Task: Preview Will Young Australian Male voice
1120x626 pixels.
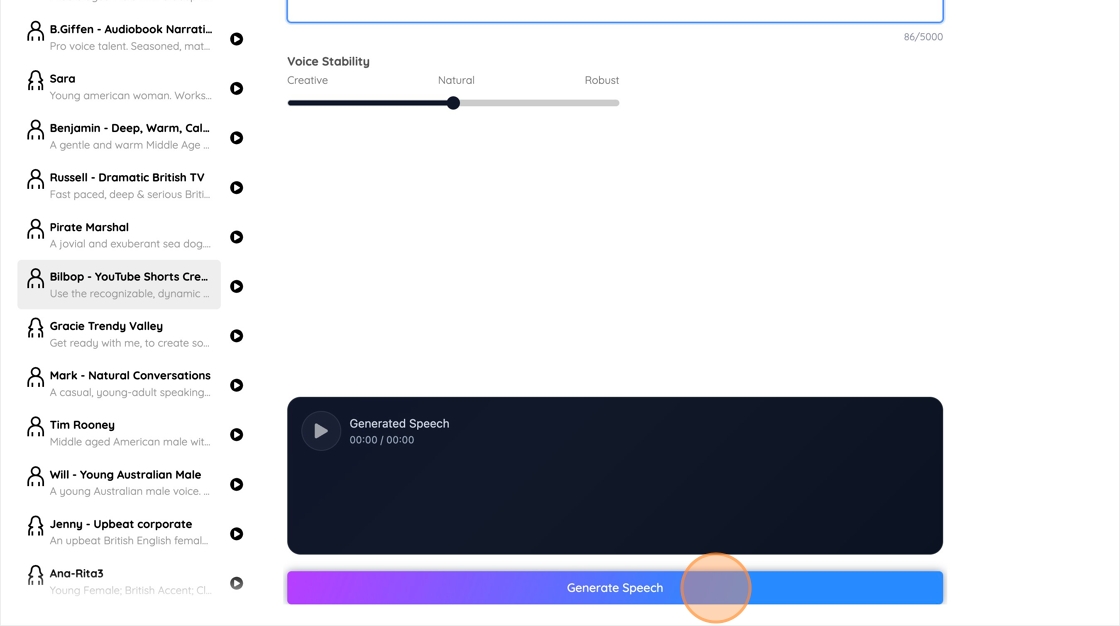Action: pos(236,485)
